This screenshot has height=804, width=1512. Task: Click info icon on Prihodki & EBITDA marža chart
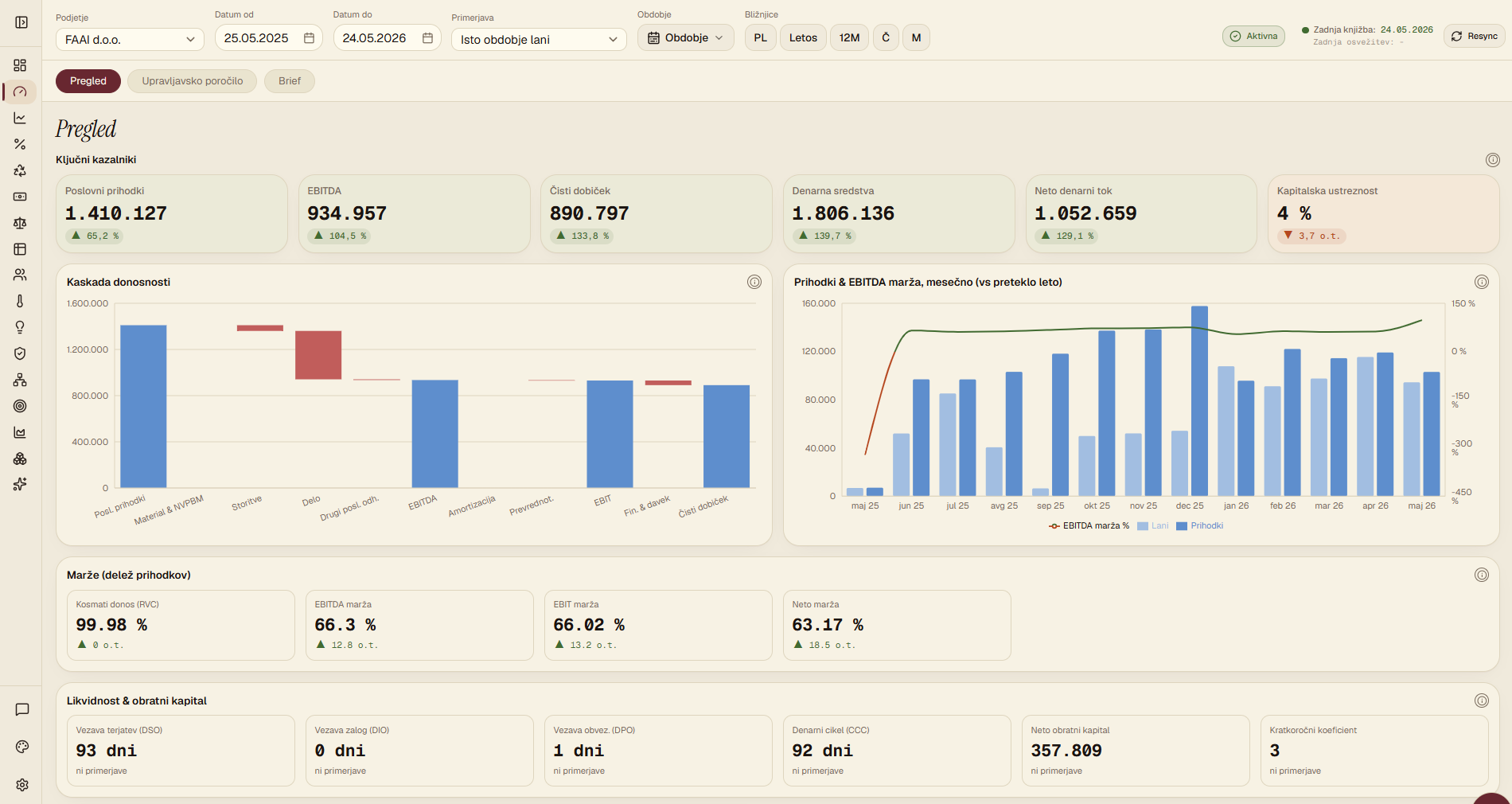coord(1482,282)
